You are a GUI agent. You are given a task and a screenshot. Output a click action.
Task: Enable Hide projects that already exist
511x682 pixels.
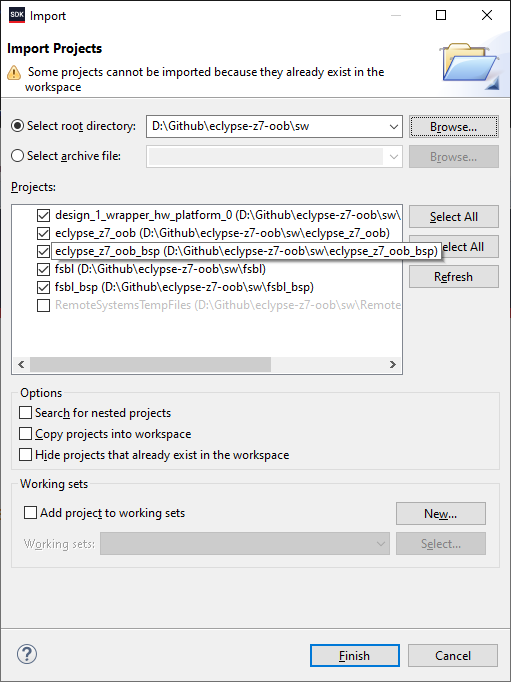pos(26,455)
